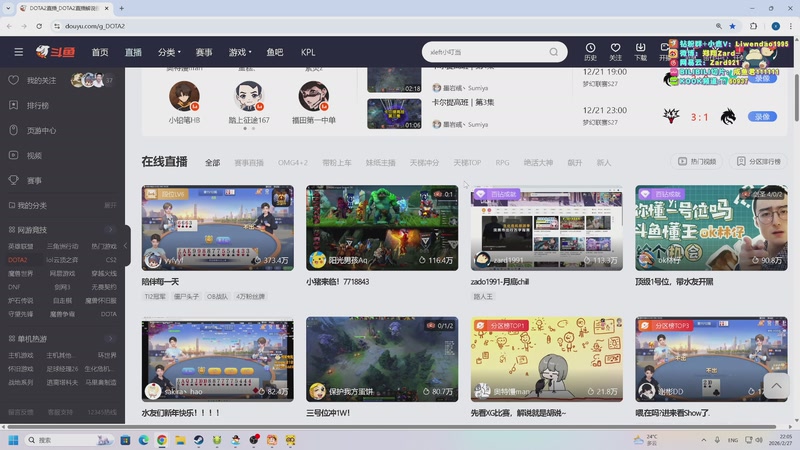
Task: Click the browser address bar
Action: pyautogui.click(x=383, y=26)
